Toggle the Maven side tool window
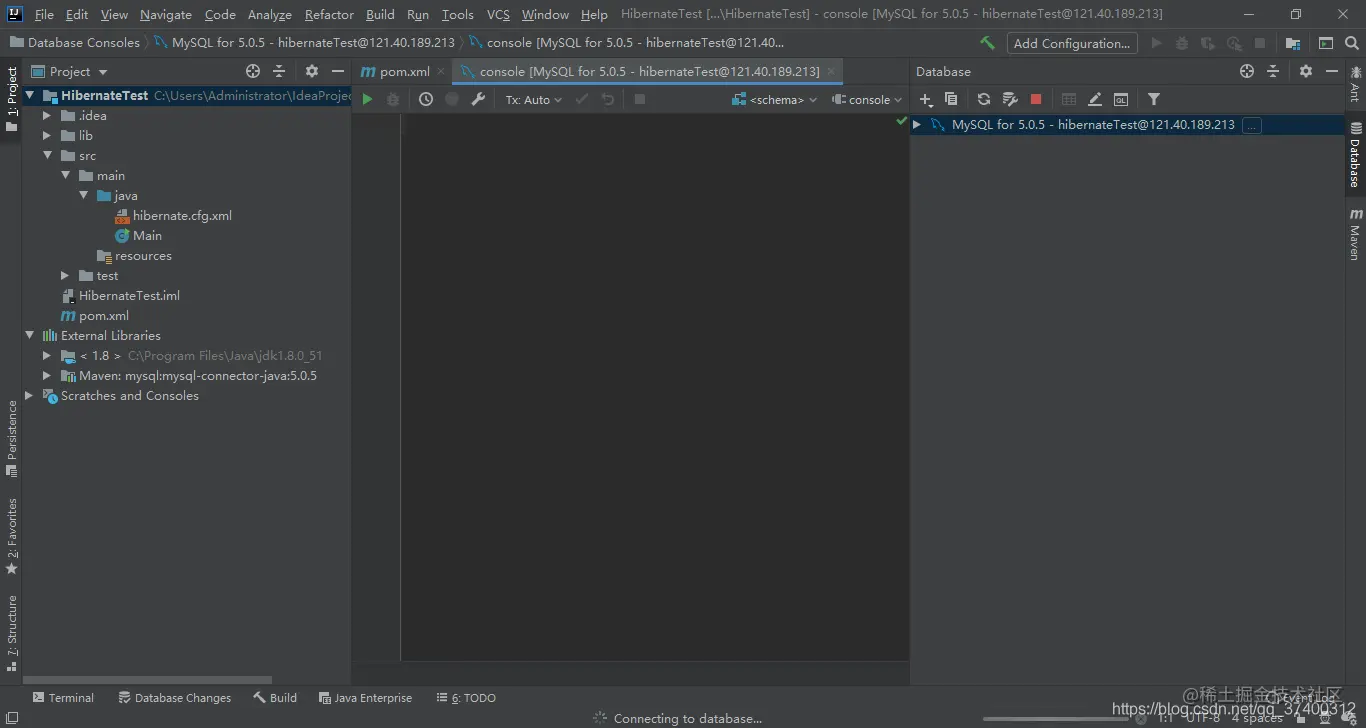1366x728 pixels. point(1355,234)
